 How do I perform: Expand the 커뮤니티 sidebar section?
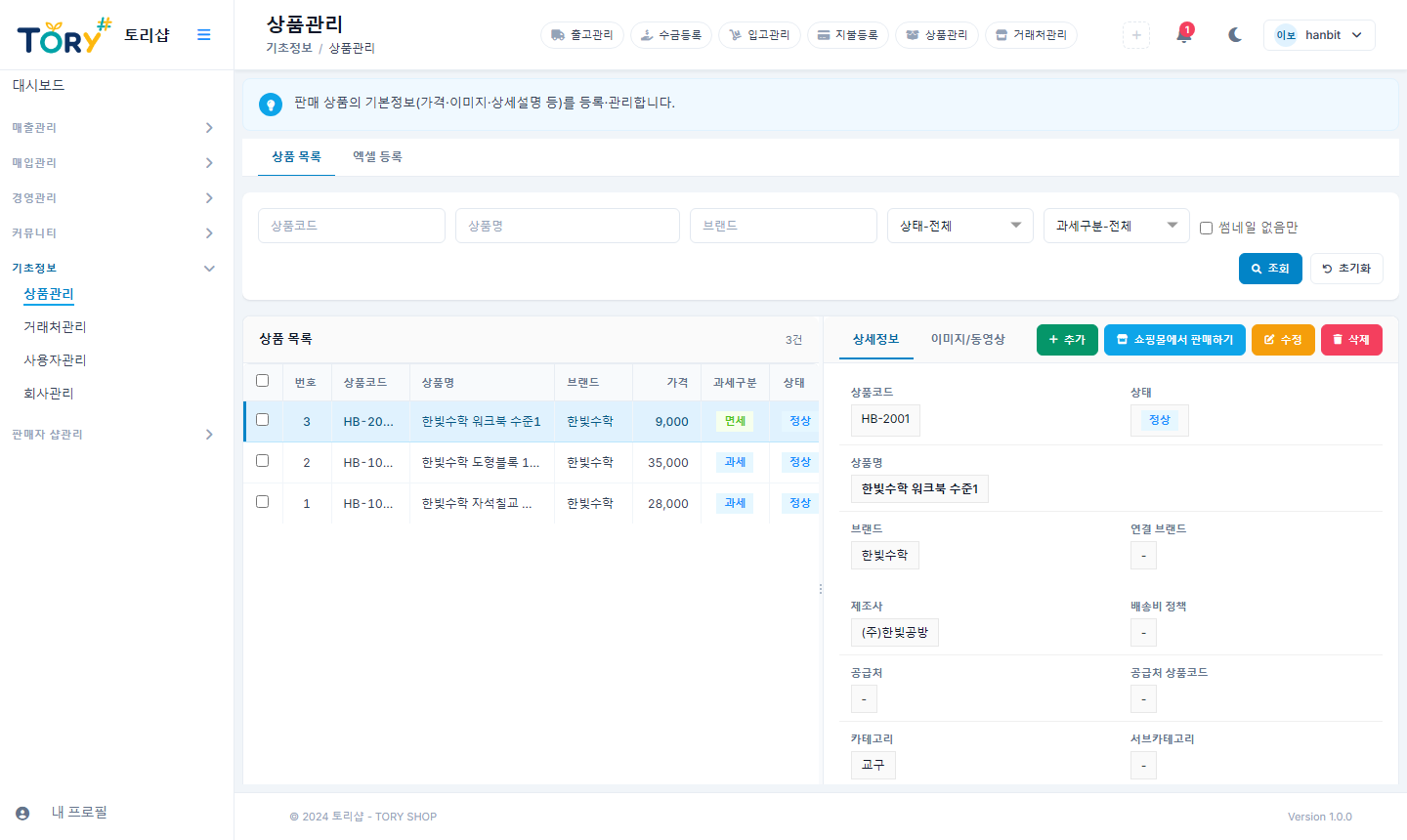pos(113,233)
